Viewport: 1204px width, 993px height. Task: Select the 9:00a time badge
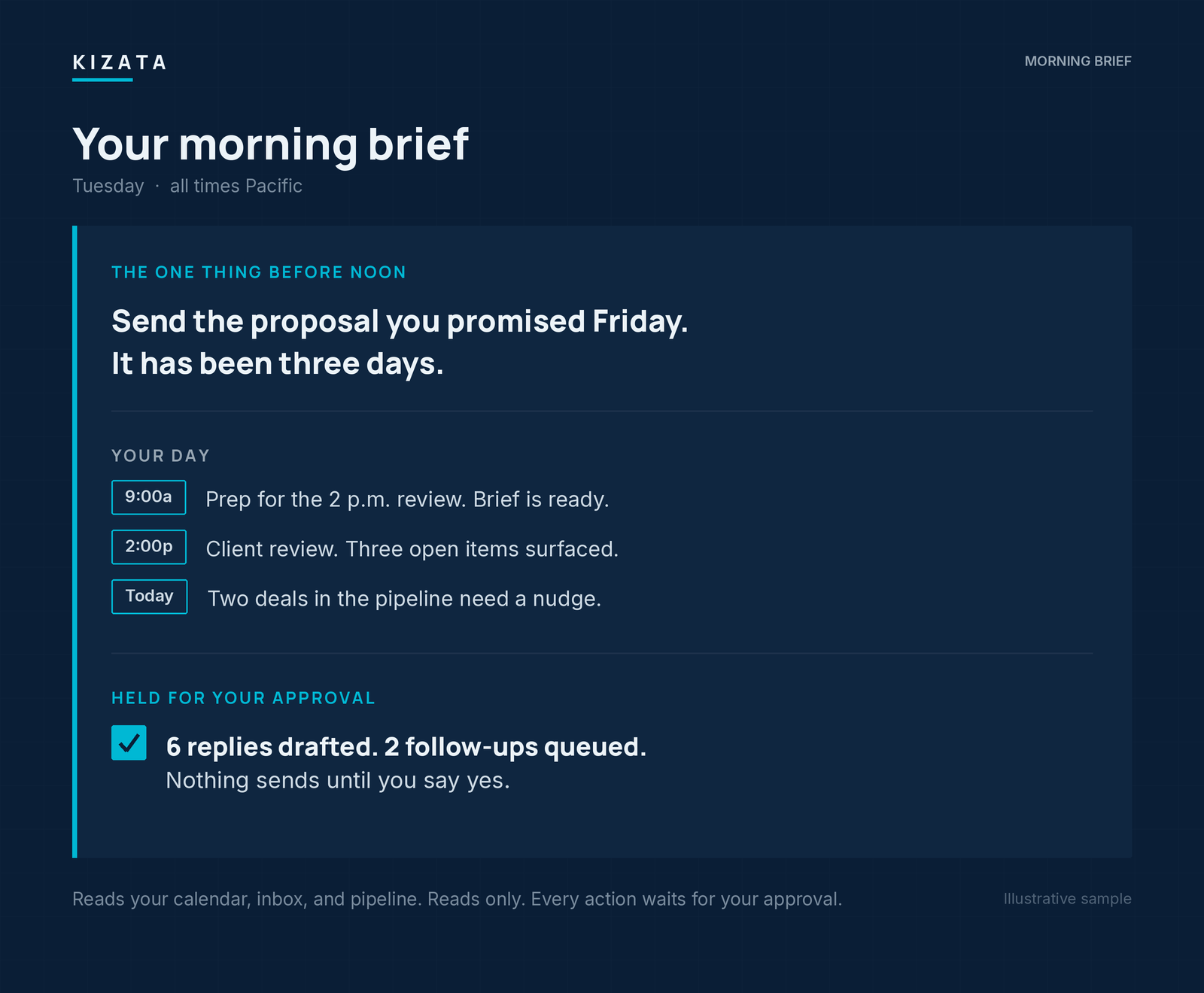coord(149,497)
